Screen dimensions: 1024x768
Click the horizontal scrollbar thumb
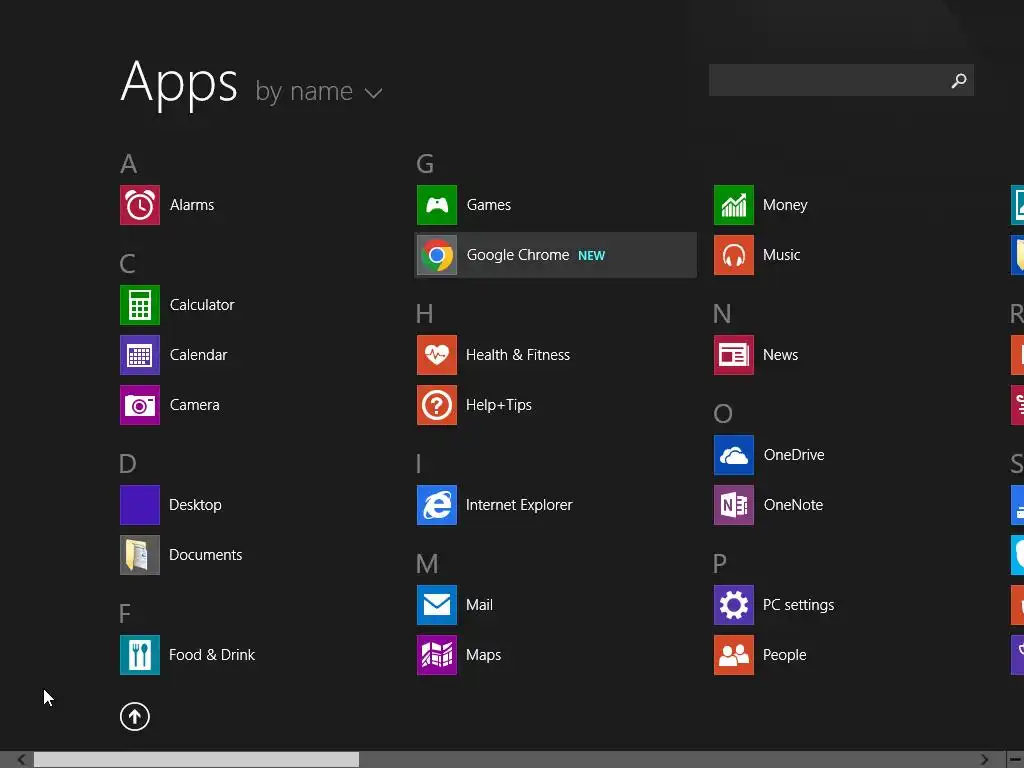pos(197,760)
